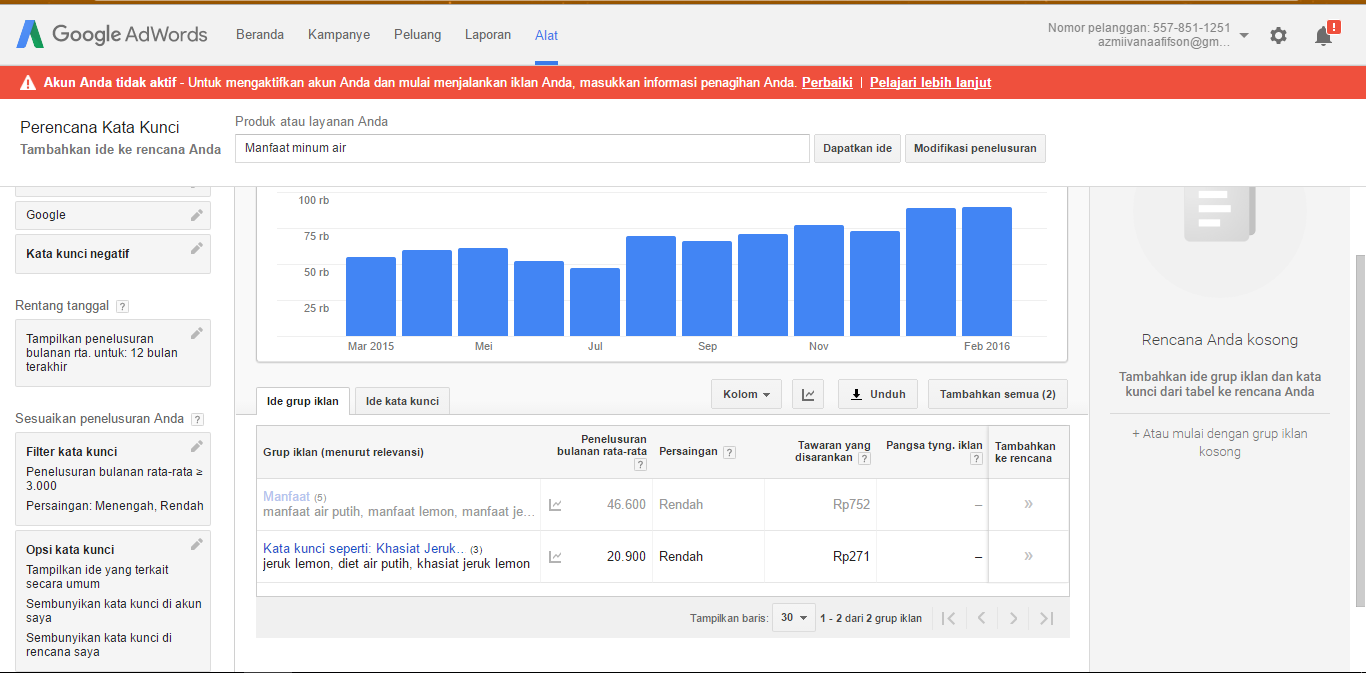Edit Kata kunci negatif pencil icon
Viewport: 1366px width, 673px height.
pos(197,248)
